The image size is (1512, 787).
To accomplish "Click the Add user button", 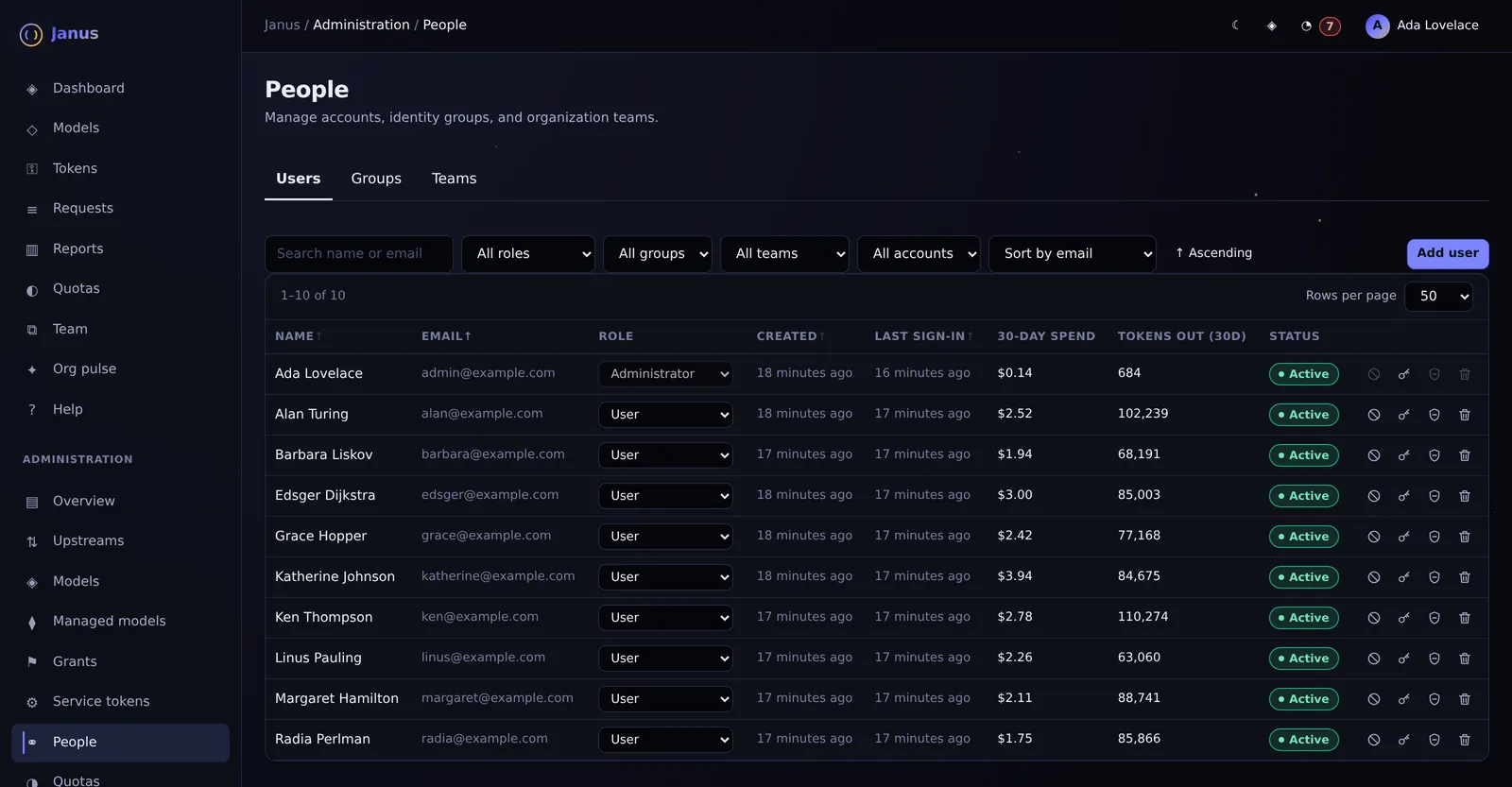I will pos(1448,253).
